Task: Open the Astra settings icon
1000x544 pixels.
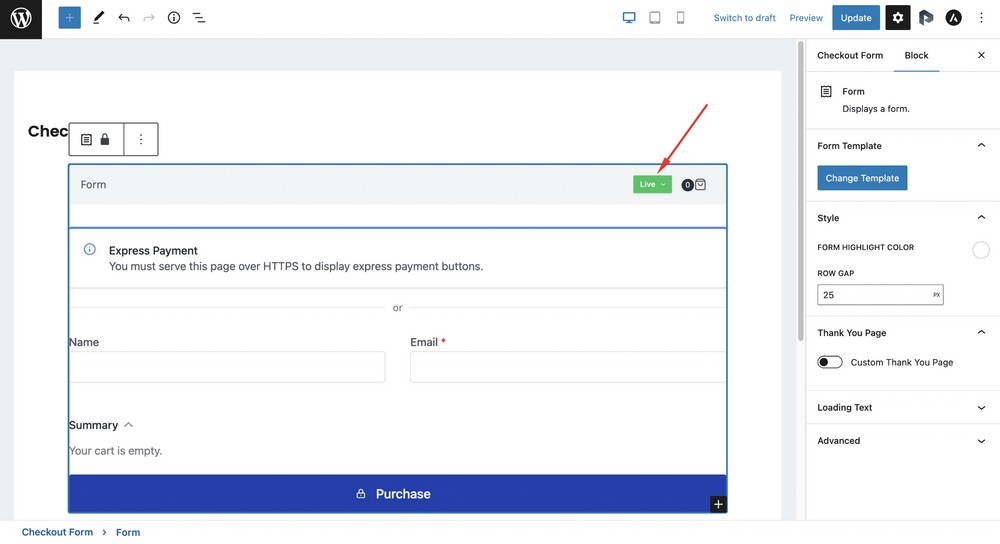Action: tap(953, 18)
